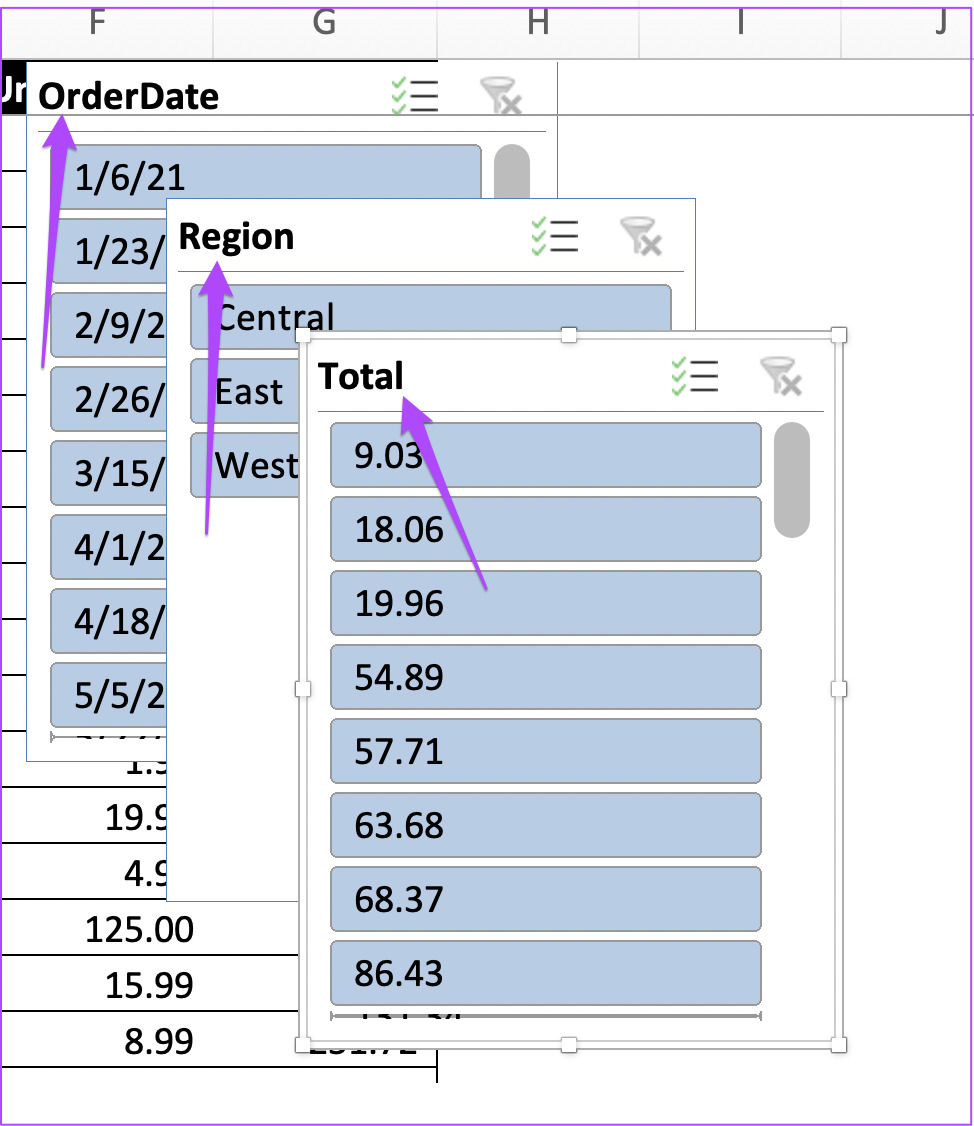Click the Total slicer scrollbar thumb

click(792, 480)
